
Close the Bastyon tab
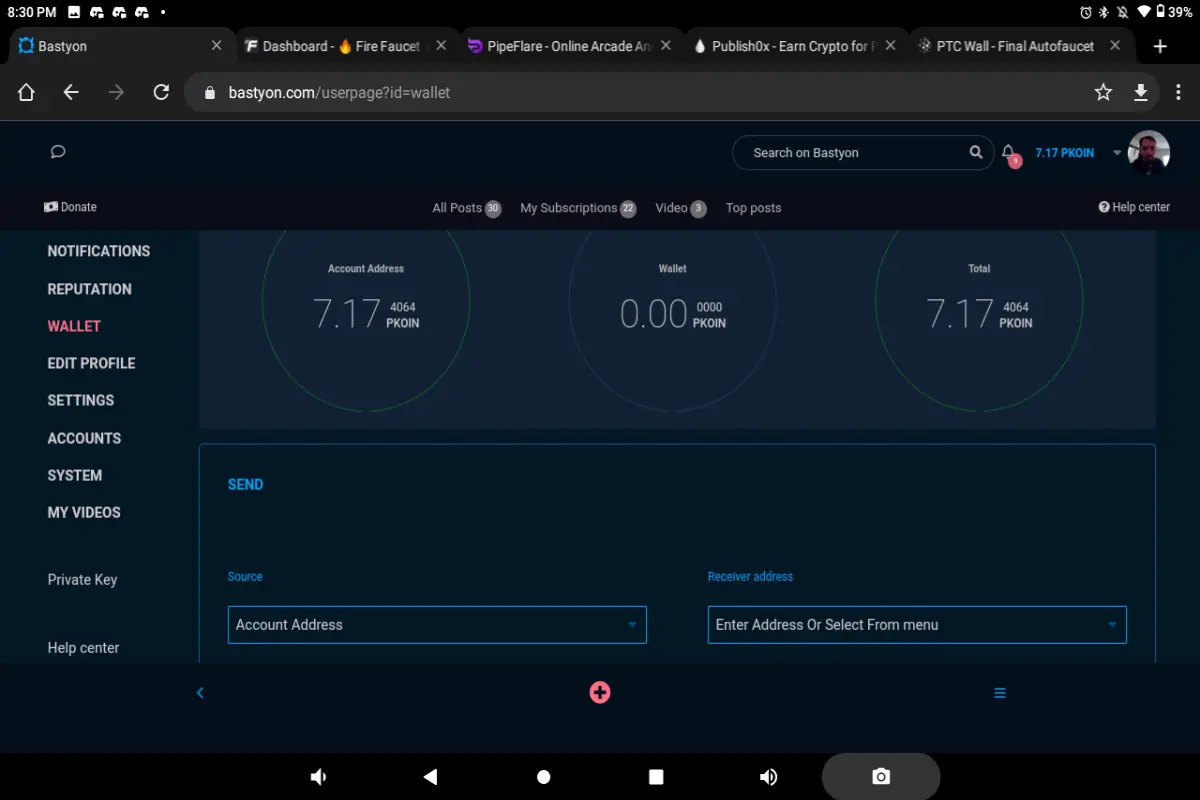pyautogui.click(x=217, y=46)
